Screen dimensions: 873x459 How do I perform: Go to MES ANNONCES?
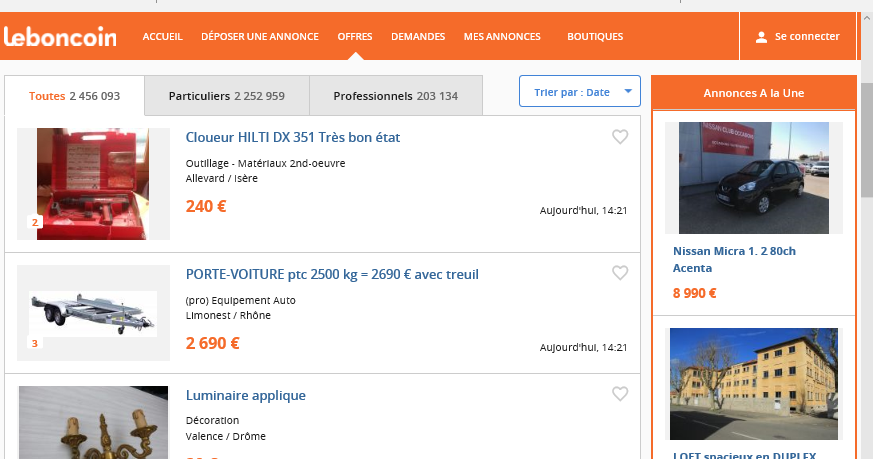click(502, 37)
